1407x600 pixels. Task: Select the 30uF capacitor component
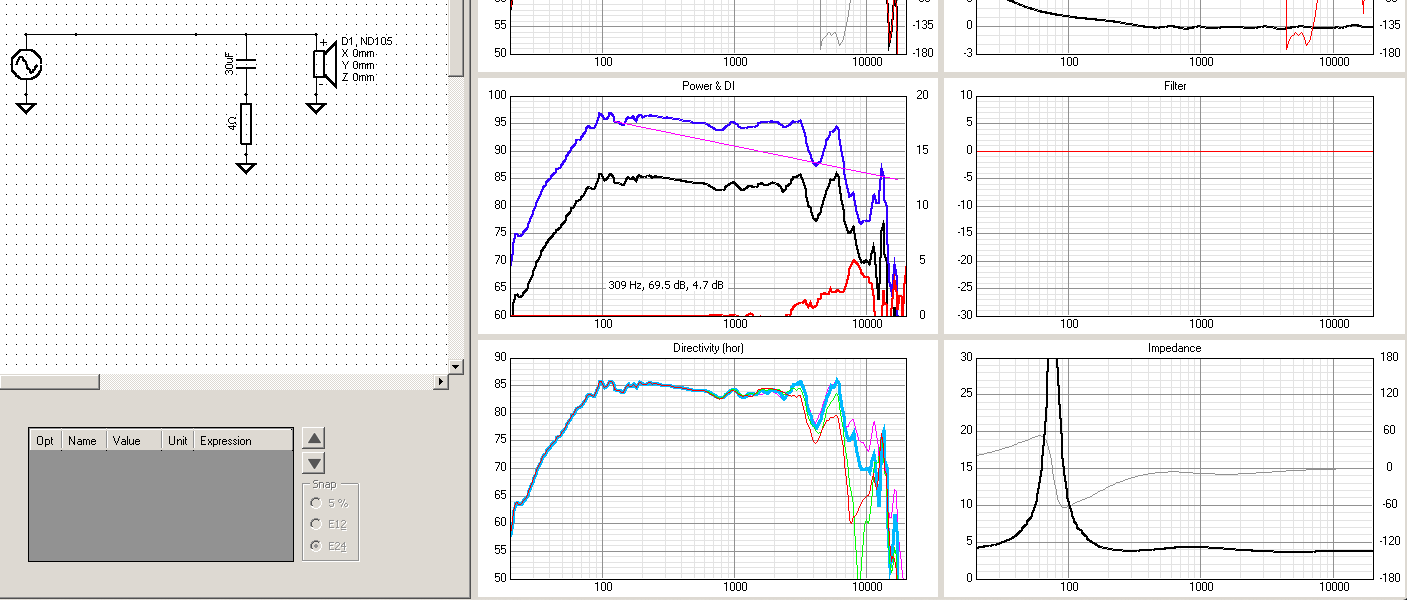tap(246, 65)
